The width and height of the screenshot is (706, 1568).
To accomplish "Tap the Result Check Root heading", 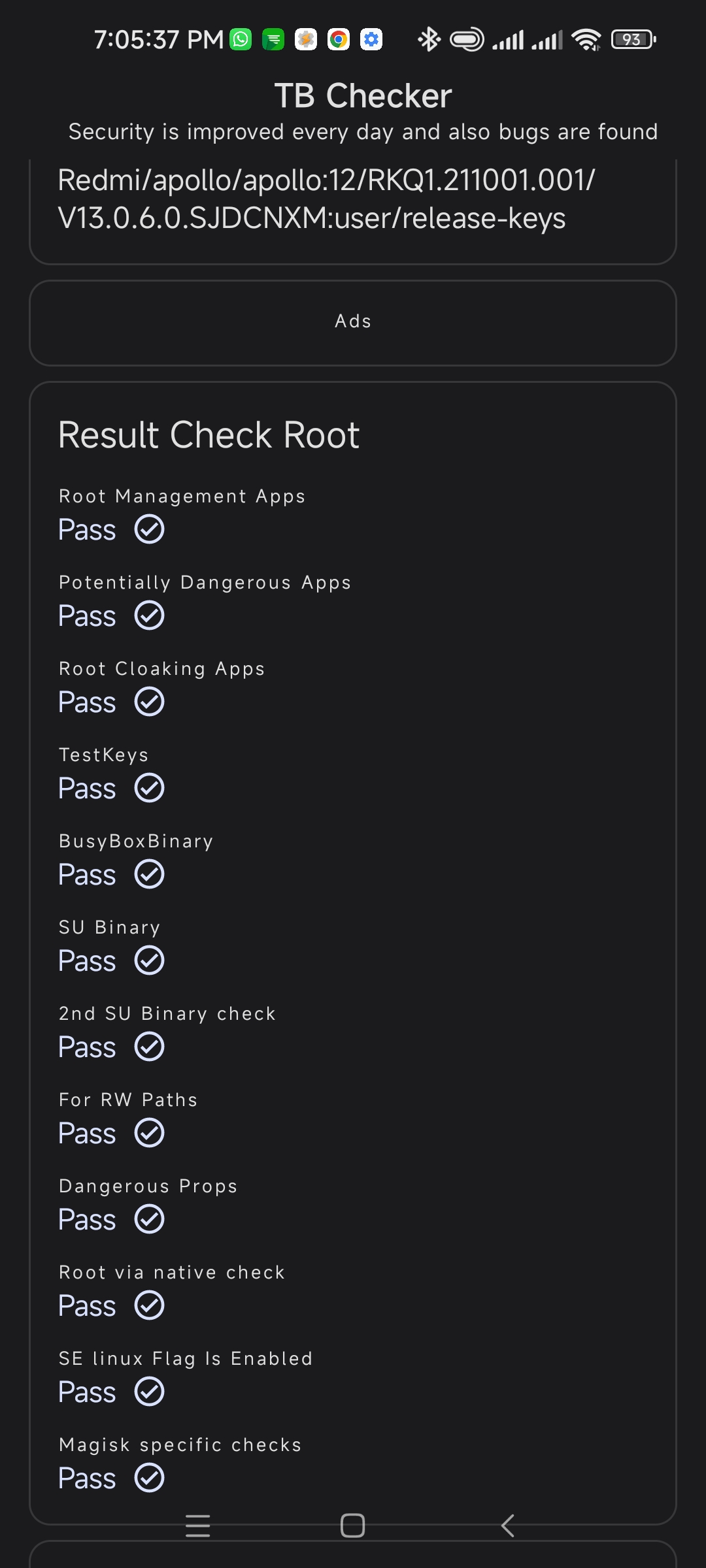I will (x=209, y=435).
